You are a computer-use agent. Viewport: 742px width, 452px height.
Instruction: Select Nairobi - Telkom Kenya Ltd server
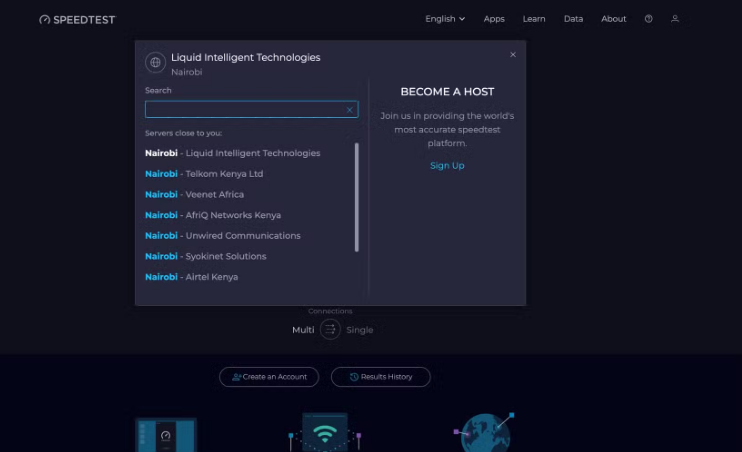(x=204, y=174)
